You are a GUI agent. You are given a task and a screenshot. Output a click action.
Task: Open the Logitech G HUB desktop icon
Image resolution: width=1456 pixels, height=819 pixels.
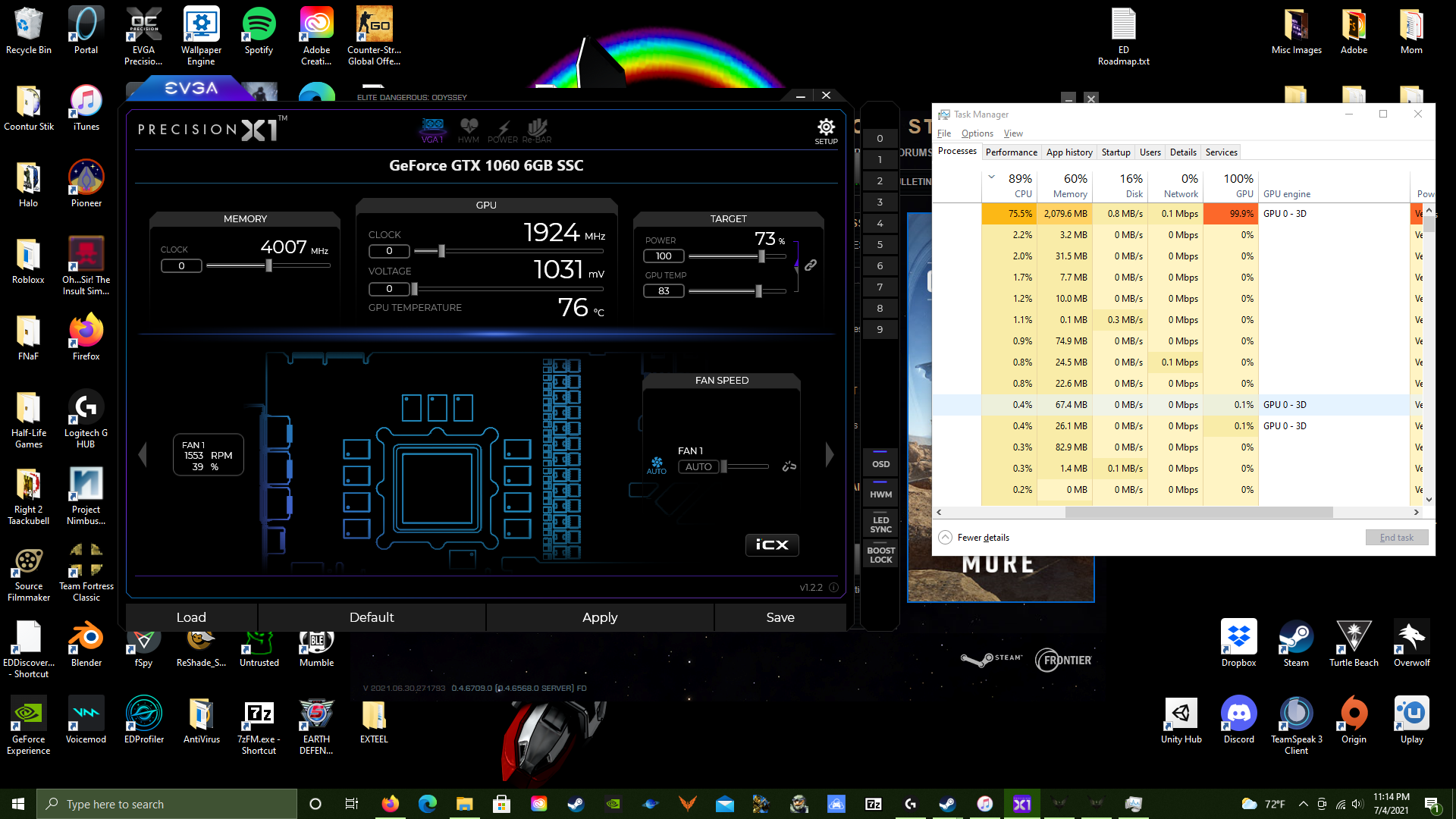click(86, 419)
